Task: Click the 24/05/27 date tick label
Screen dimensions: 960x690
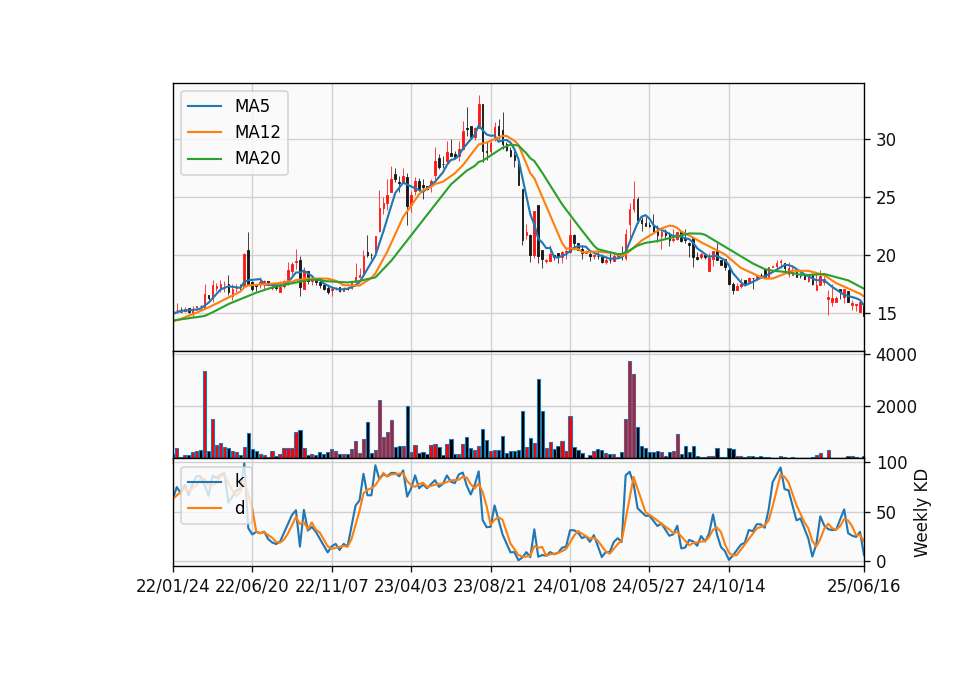Action: pos(649,586)
